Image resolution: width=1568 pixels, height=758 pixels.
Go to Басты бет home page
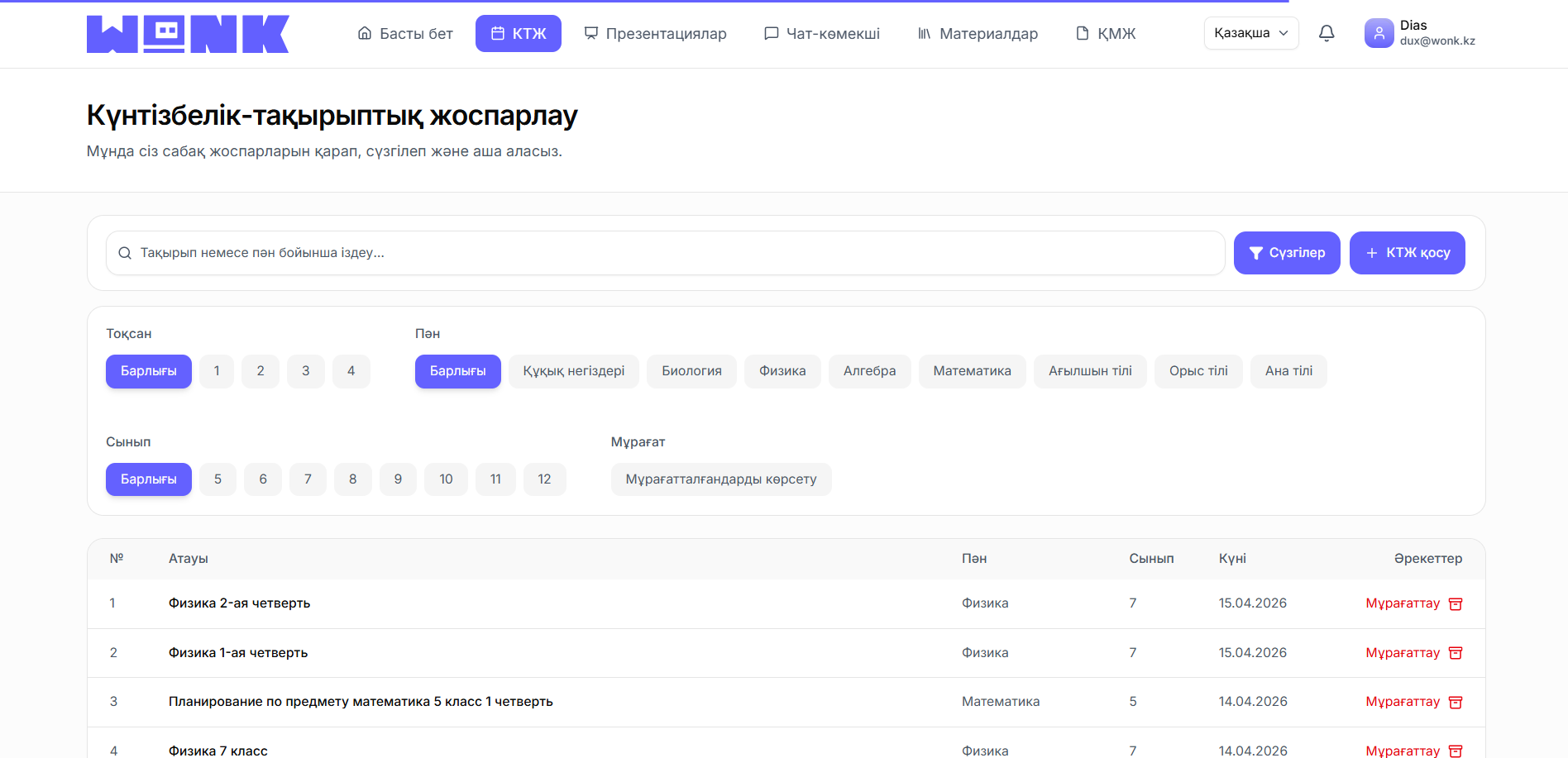(405, 34)
